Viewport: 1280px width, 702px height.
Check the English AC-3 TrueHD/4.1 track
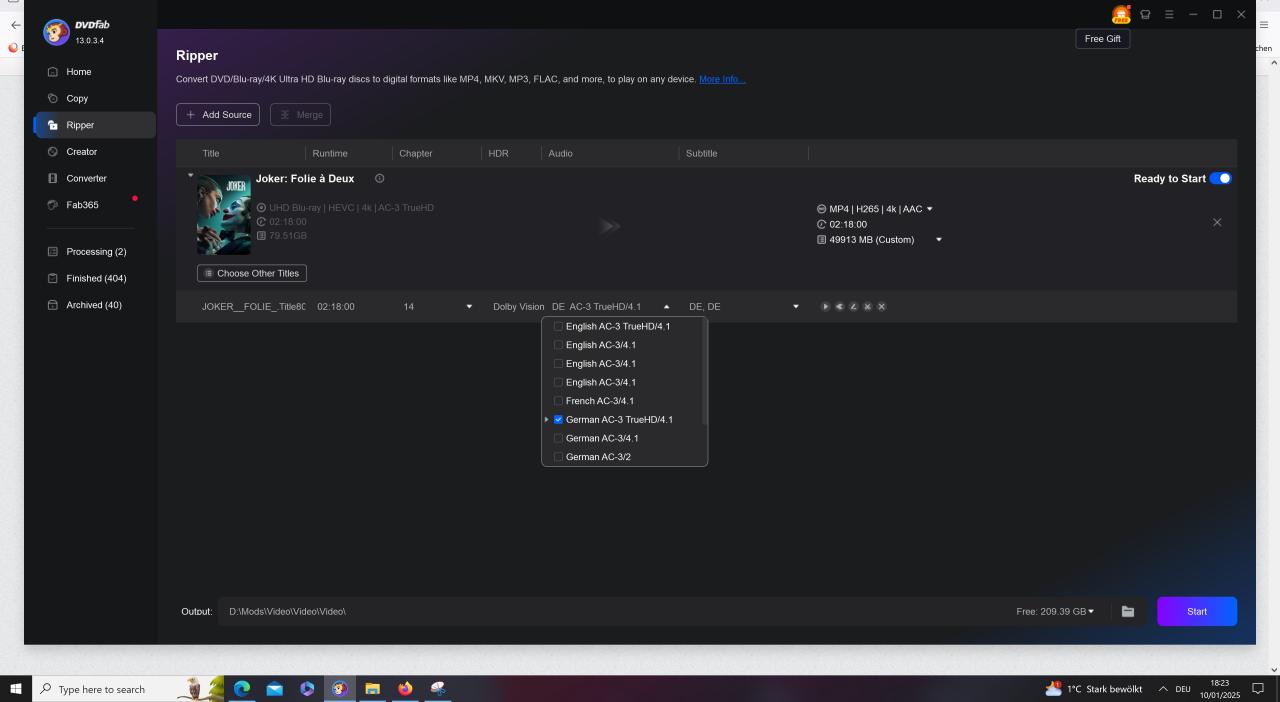tap(558, 327)
